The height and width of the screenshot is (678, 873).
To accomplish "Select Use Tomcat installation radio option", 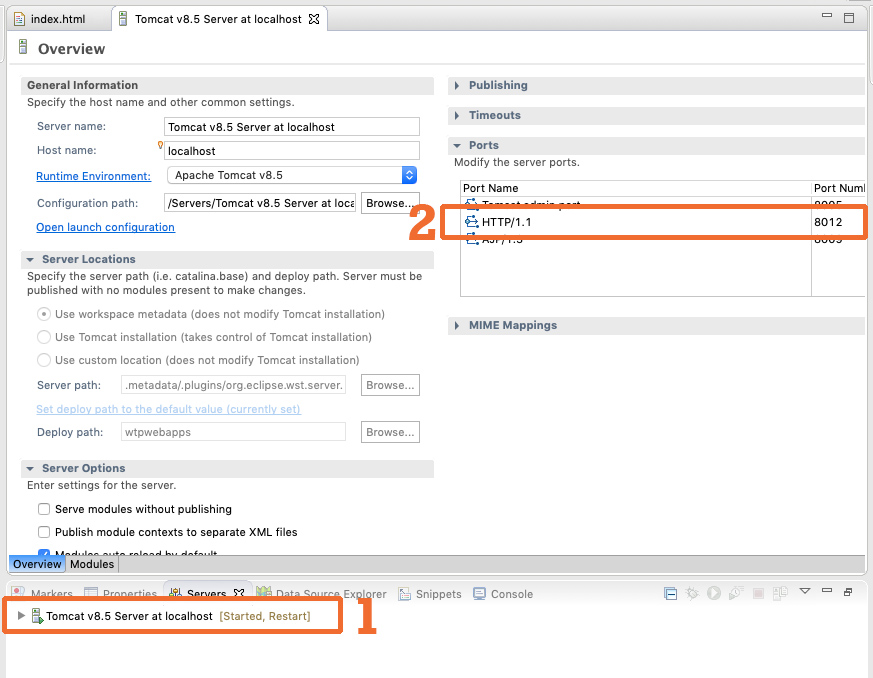I will (44, 337).
